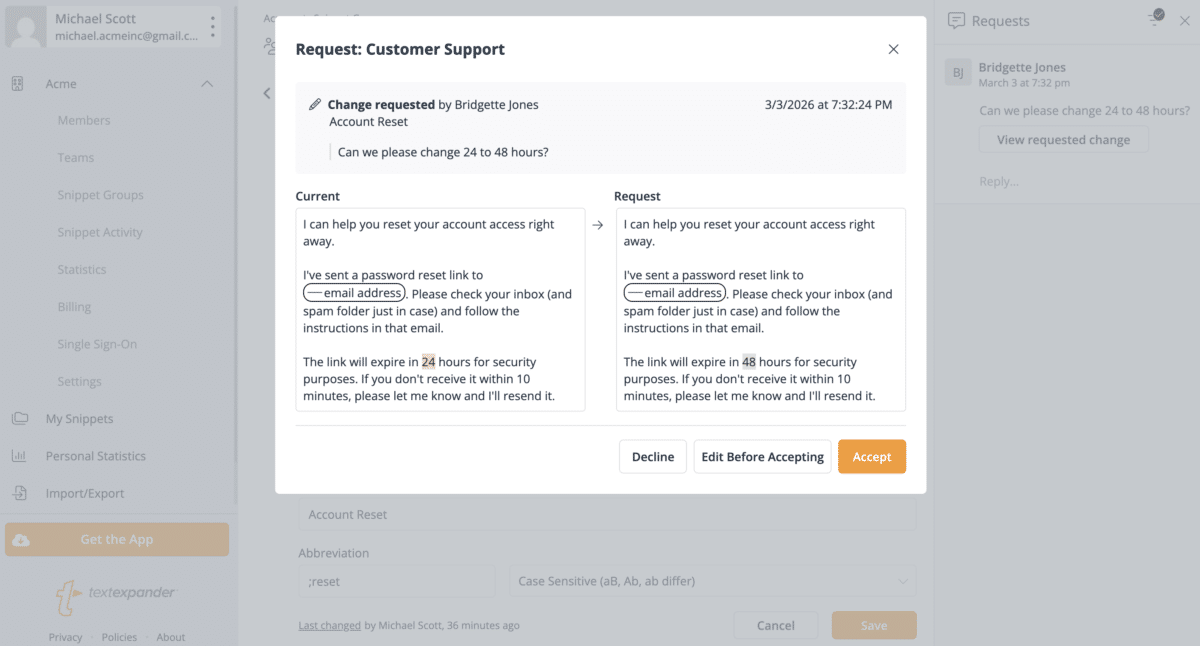The height and width of the screenshot is (646, 1200).
Task: Decline the change request
Action: 652,457
